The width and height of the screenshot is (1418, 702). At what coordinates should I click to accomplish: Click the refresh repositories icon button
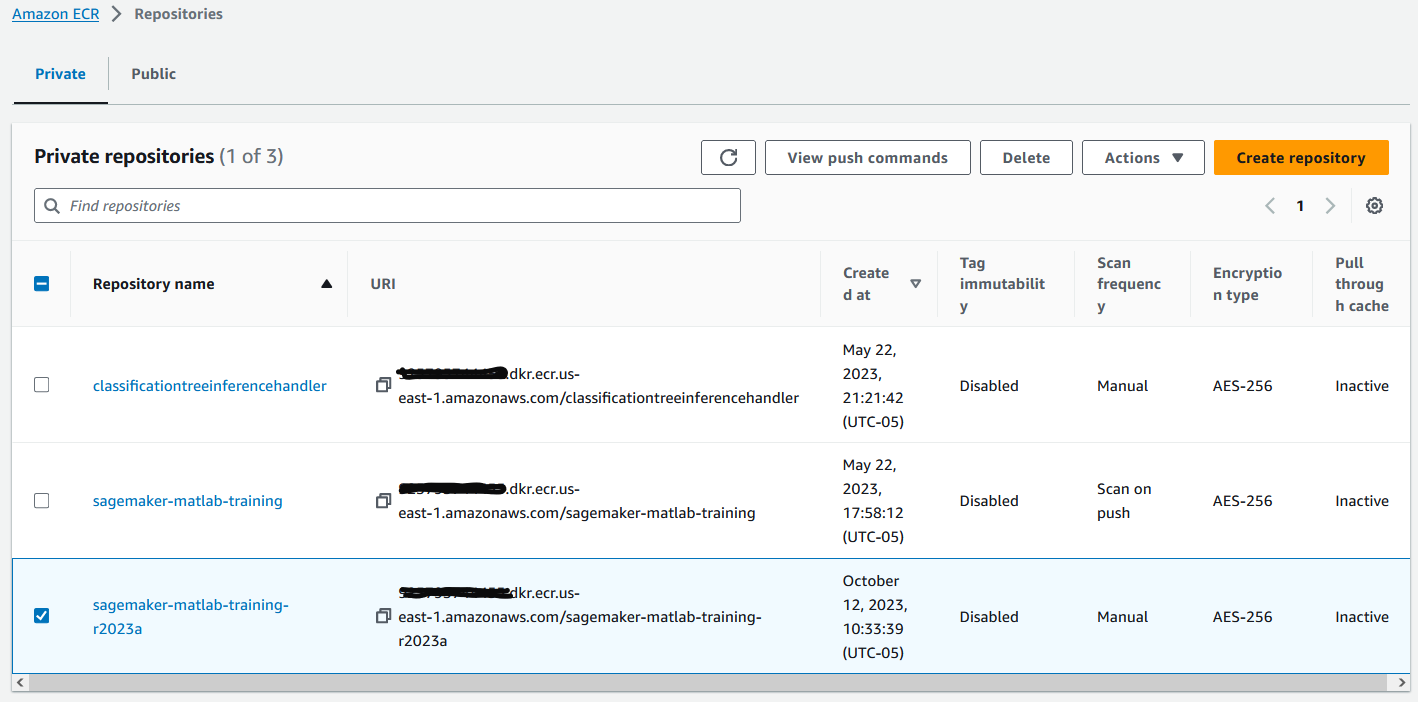[x=729, y=158]
